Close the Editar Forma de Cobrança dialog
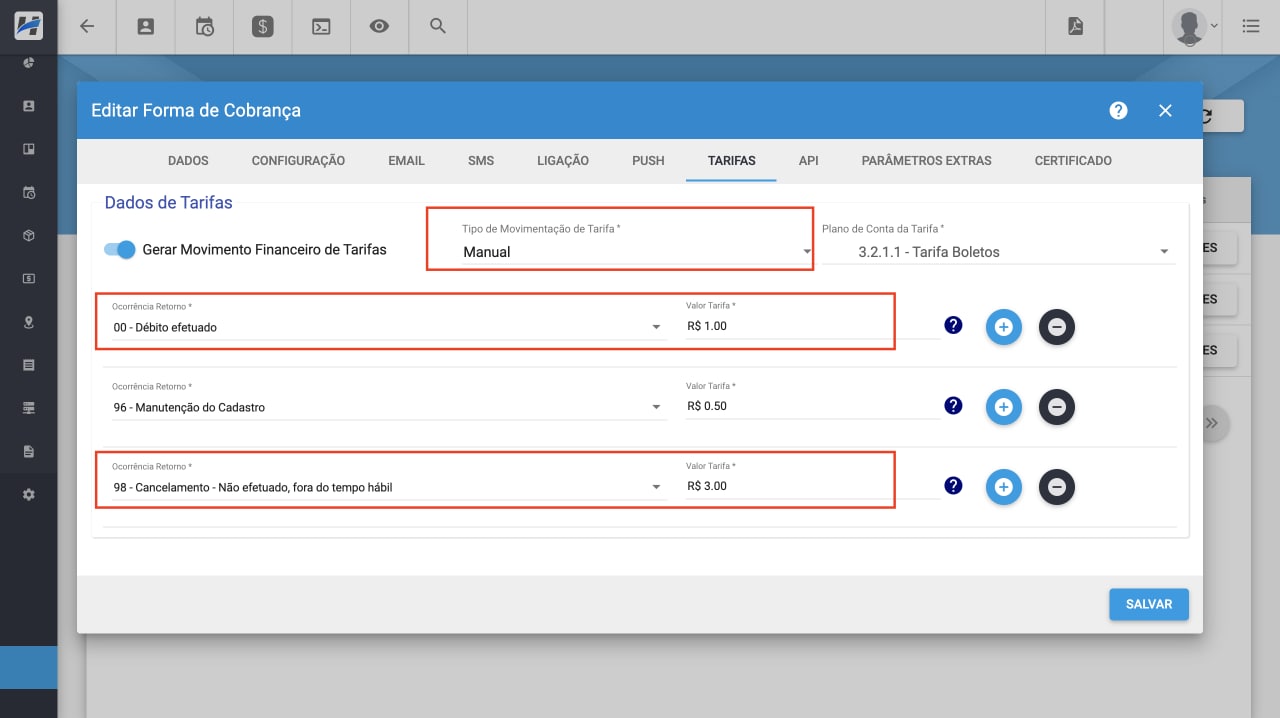Viewport: 1280px width, 718px height. 1165,111
